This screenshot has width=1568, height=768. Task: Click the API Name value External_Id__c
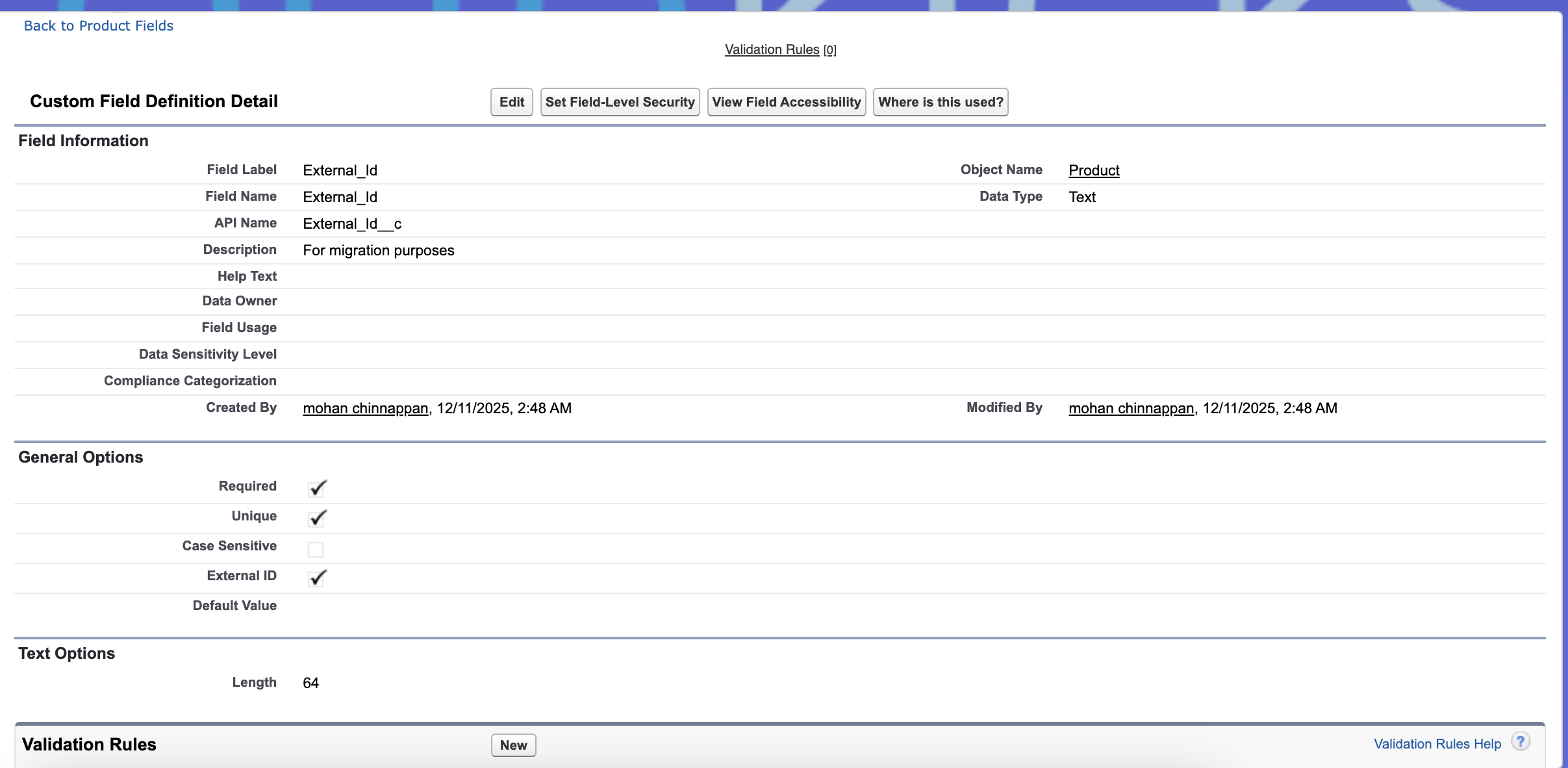[x=352, y=224]
